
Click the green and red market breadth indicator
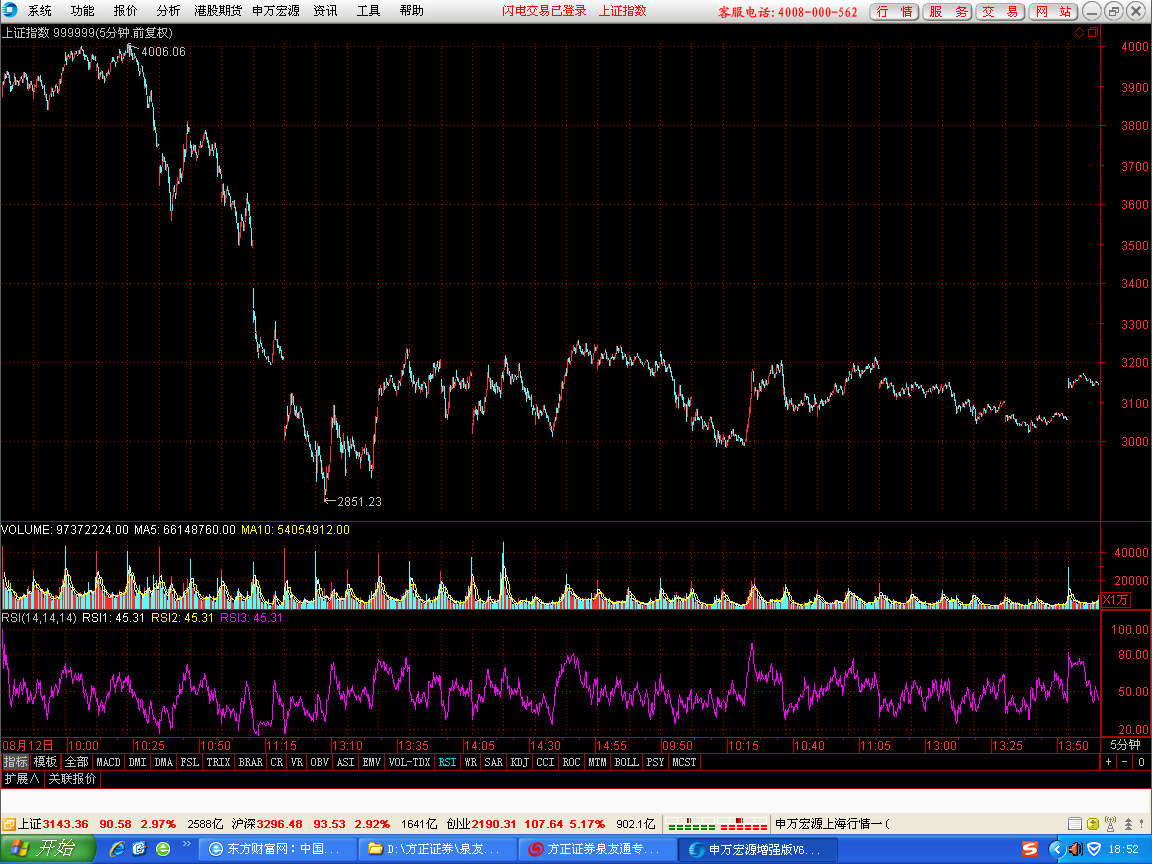(716, 824)
